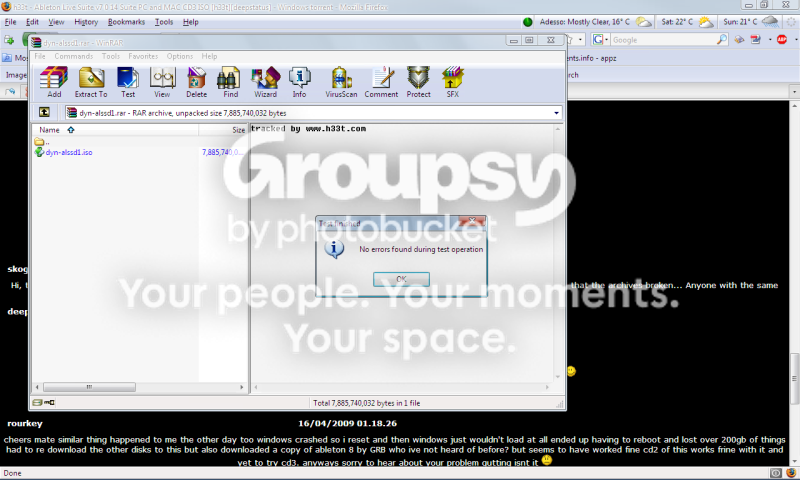Click the Google search field in Firefox
800x480 pixels.
tap(663, 40)
